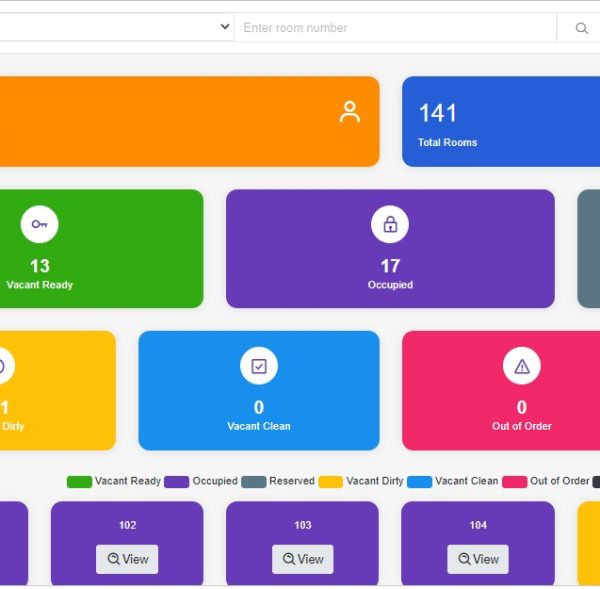Select the purple Occupied legend swatch

[176, 482]
